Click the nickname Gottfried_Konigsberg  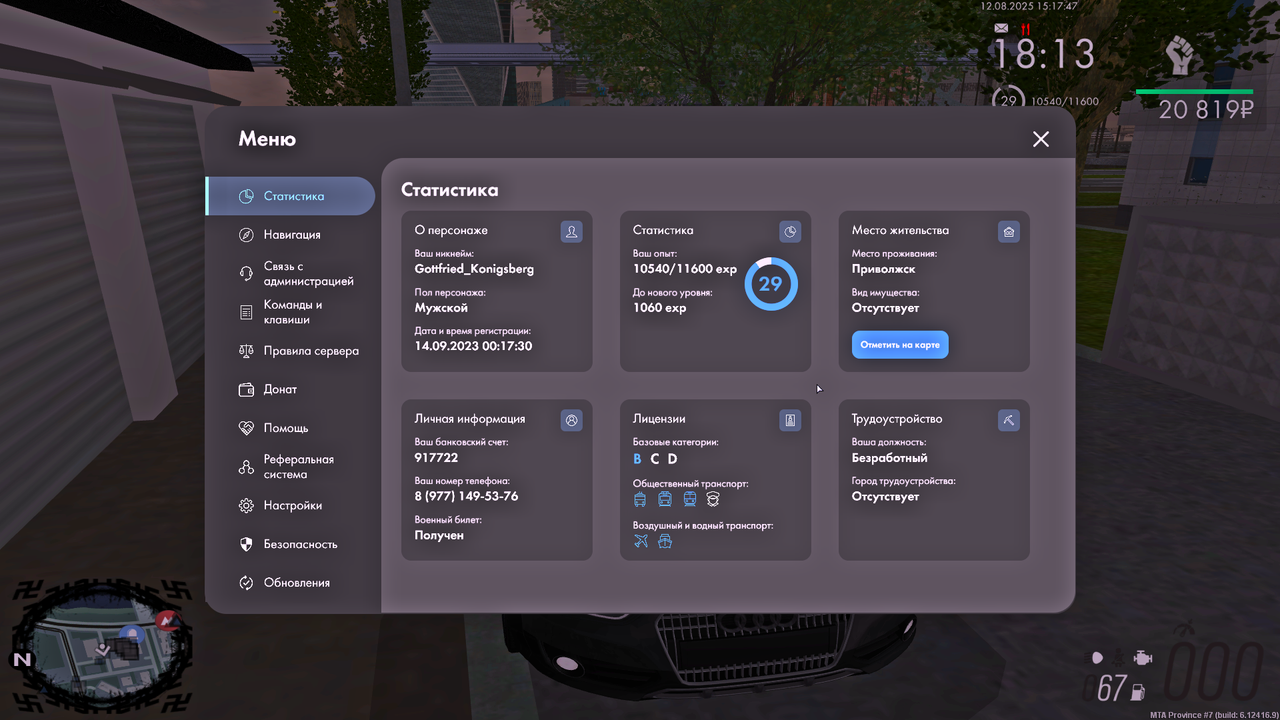[474, 269]
